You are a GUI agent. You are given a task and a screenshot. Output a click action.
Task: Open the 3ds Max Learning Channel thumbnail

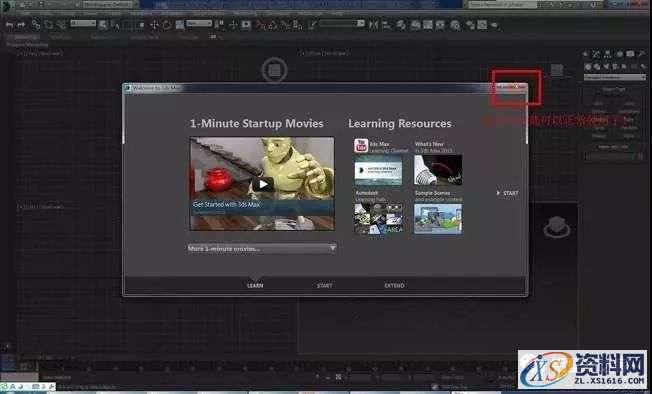point(378,170)
